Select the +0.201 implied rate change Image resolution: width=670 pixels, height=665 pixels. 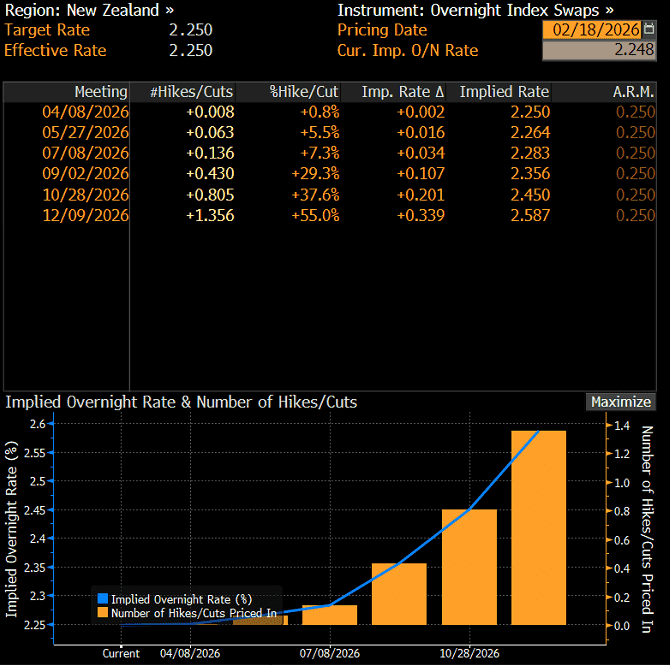pos(421,195)
